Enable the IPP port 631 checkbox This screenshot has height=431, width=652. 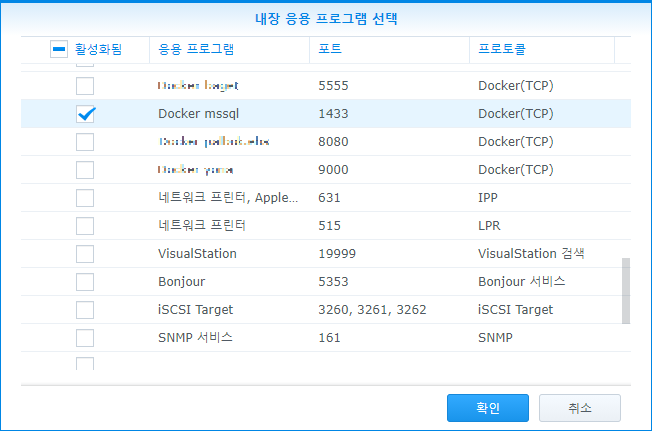click(85, 198)
